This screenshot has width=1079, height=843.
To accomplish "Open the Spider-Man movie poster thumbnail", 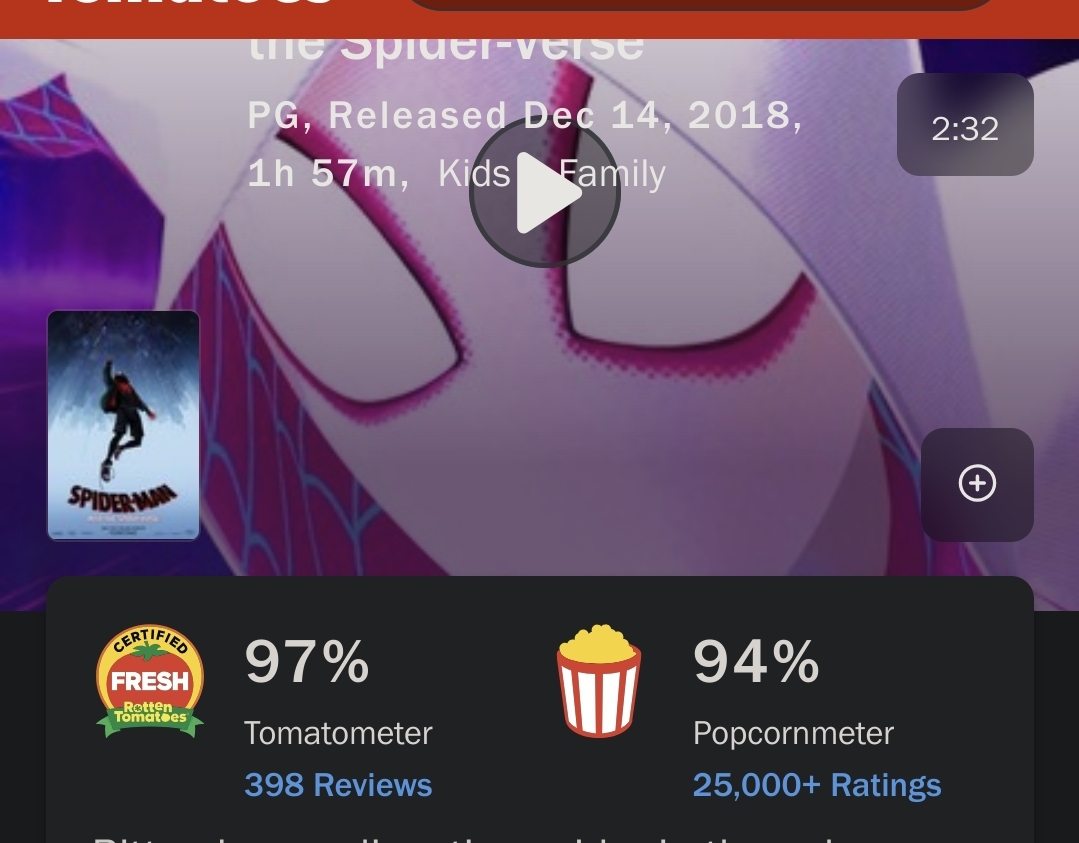I will (123, 425).
